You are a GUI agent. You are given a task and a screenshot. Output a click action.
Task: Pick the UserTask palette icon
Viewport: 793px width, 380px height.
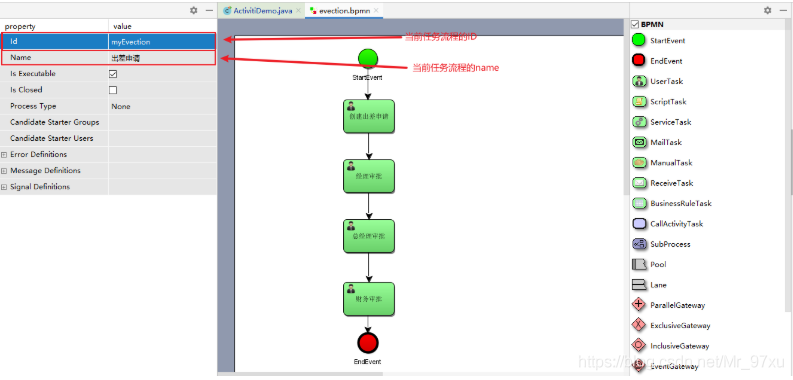639,81
